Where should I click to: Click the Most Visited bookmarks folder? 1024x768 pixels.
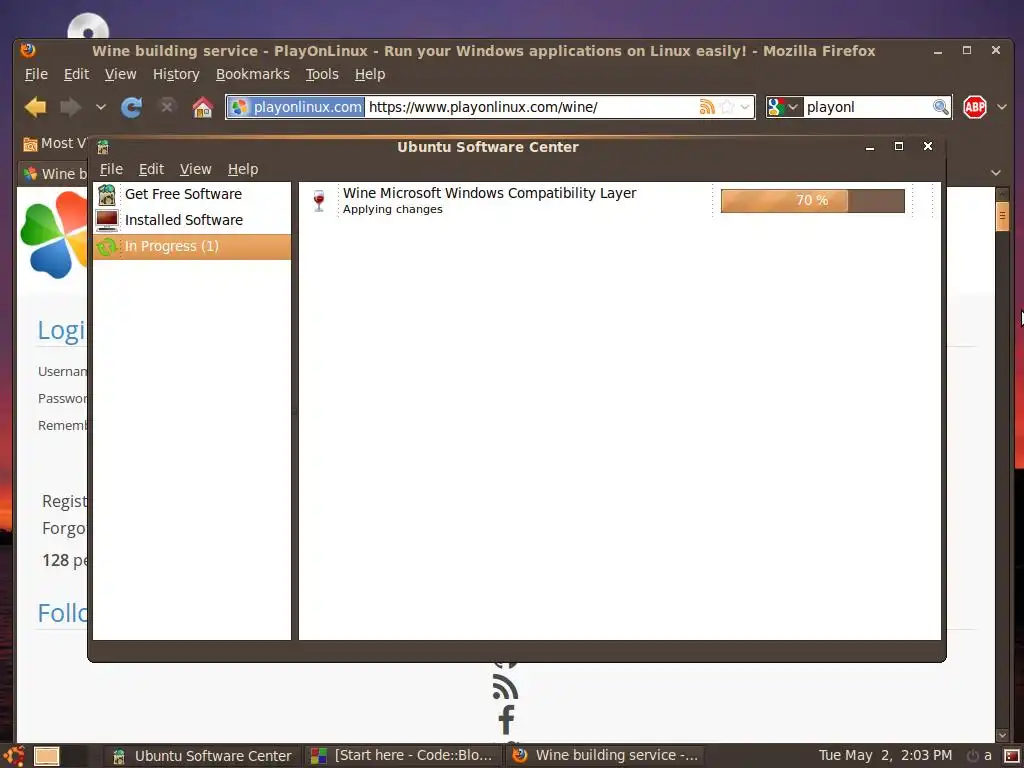point(55,144)
